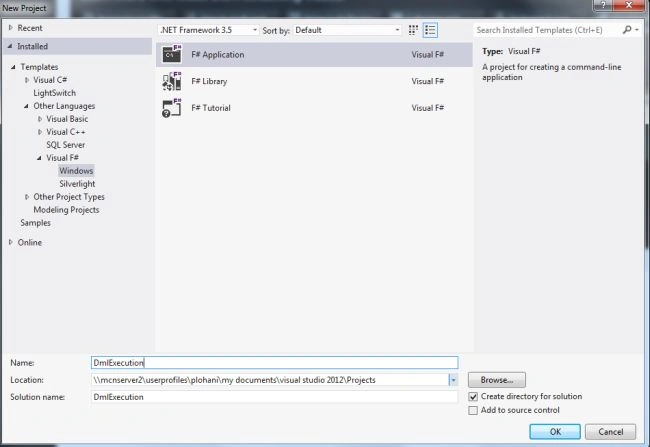This screenshot has width=650, height=447.
Task: Expand the Other Project Types arrow
Action: pyautogui.click(x=27, y=197)
